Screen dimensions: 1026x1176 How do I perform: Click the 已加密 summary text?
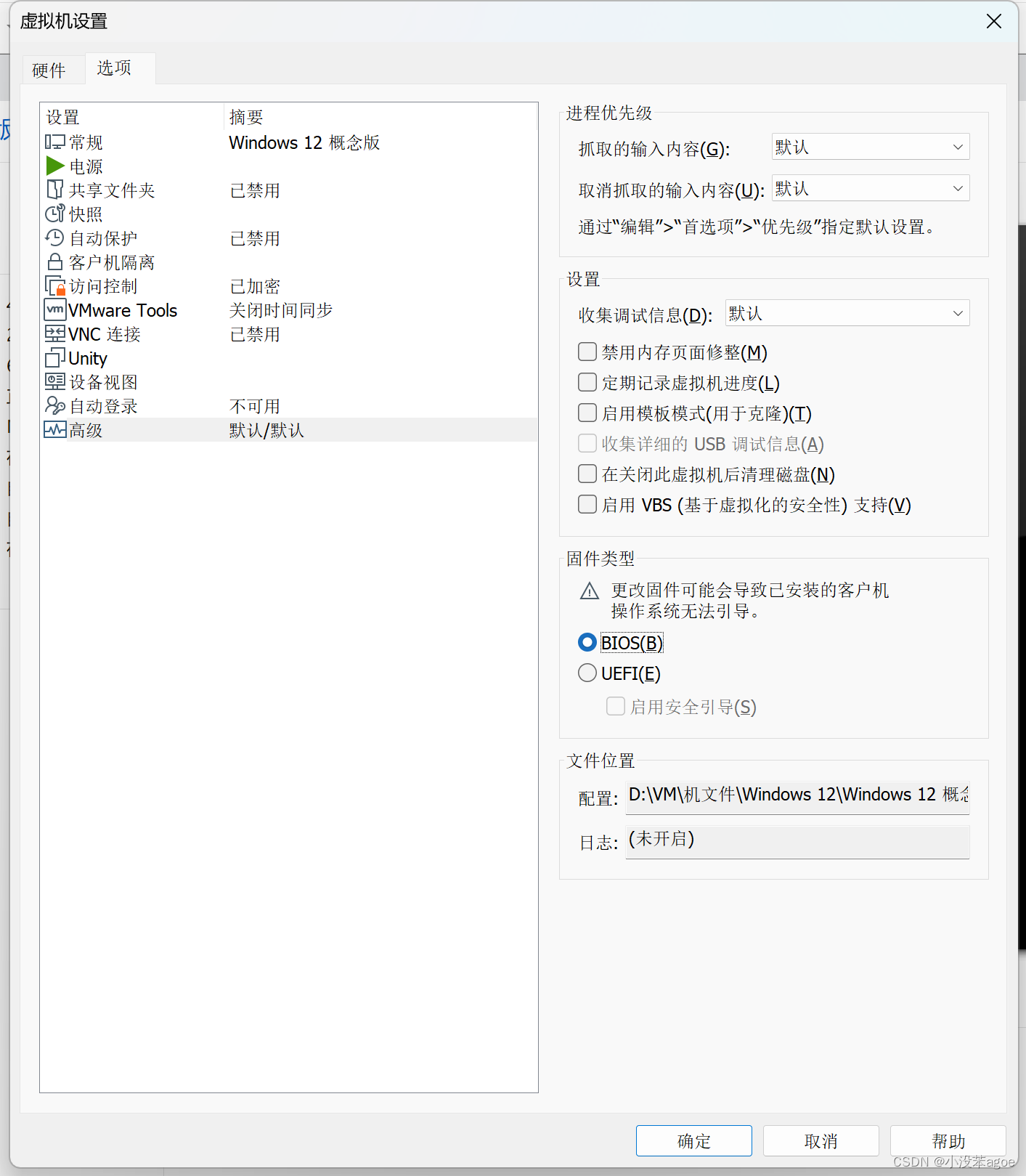(255, 286)
